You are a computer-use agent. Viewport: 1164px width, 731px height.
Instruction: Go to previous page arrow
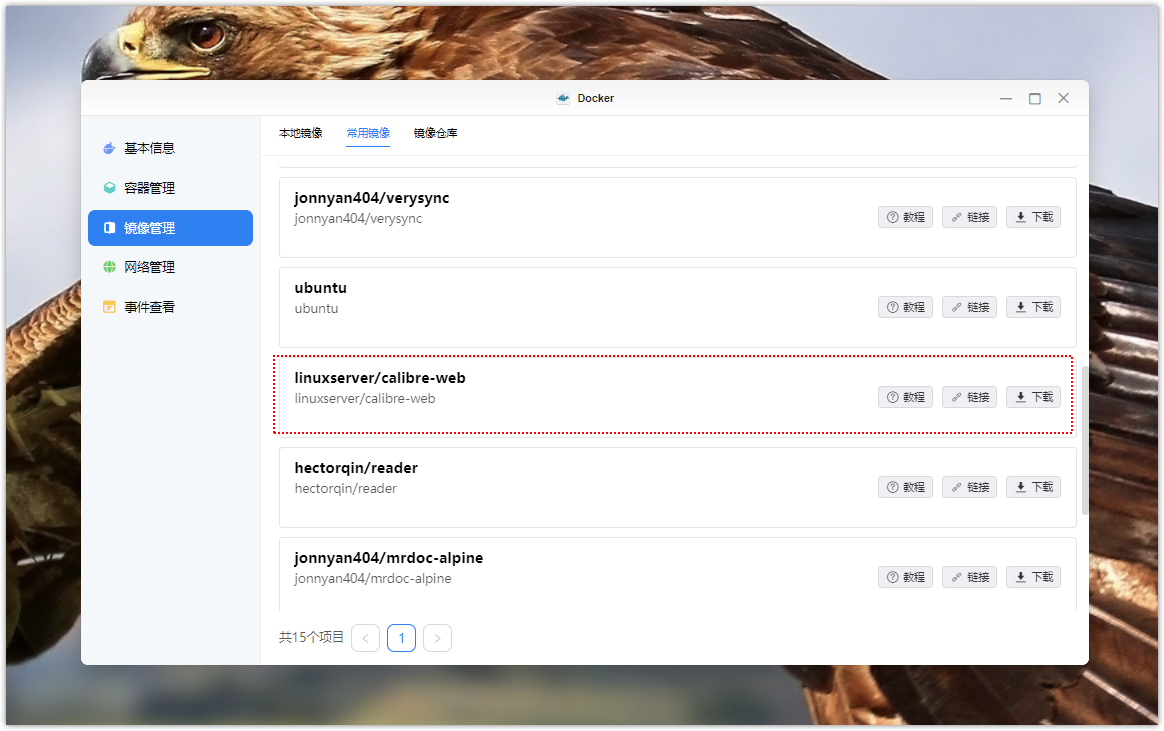[x=365, y=638]
